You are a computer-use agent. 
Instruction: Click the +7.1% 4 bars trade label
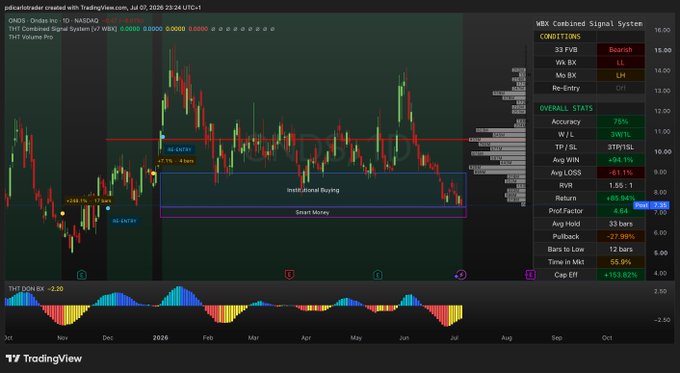coord(176,161)
